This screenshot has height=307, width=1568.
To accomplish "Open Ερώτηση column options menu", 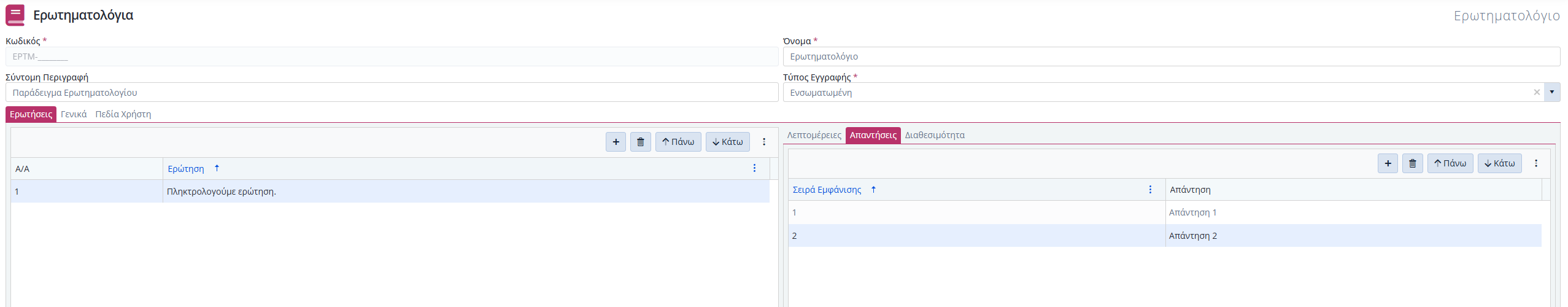I will coord(754,168).
